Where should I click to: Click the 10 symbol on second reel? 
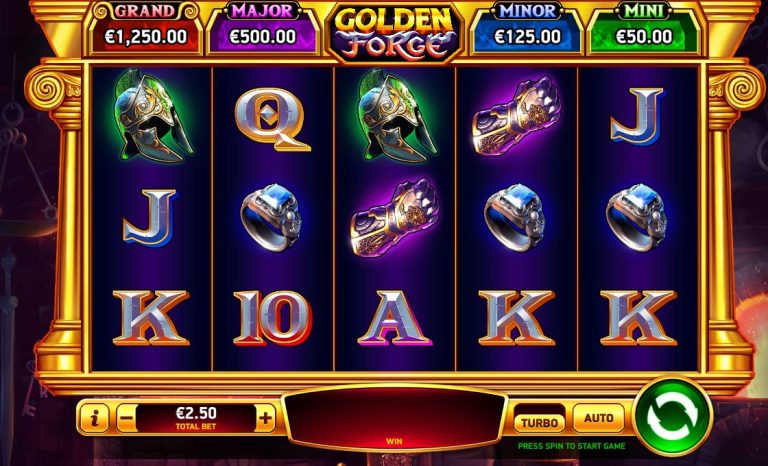click(x=272, y=318)
